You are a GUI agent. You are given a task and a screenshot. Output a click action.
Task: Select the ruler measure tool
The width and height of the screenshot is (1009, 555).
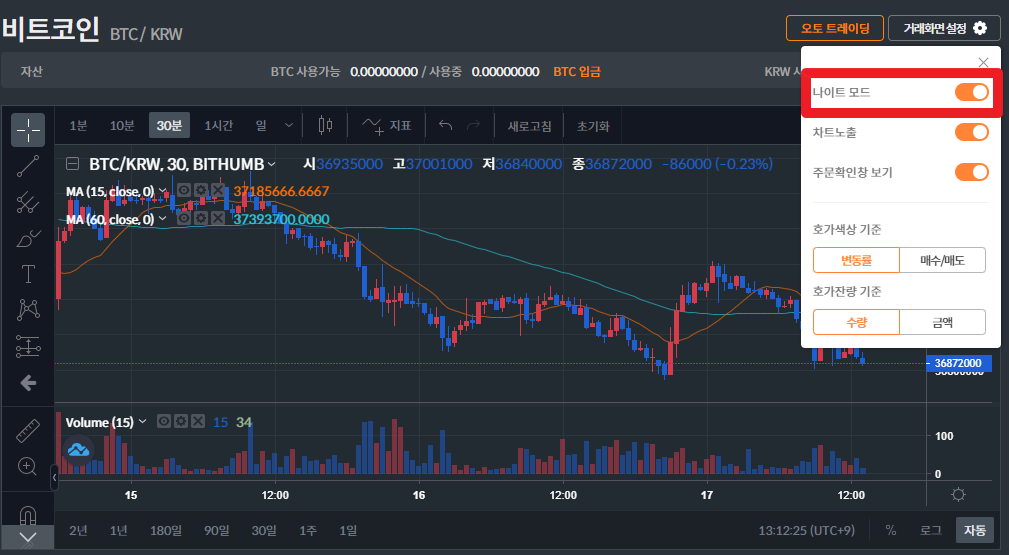point(28,431)
